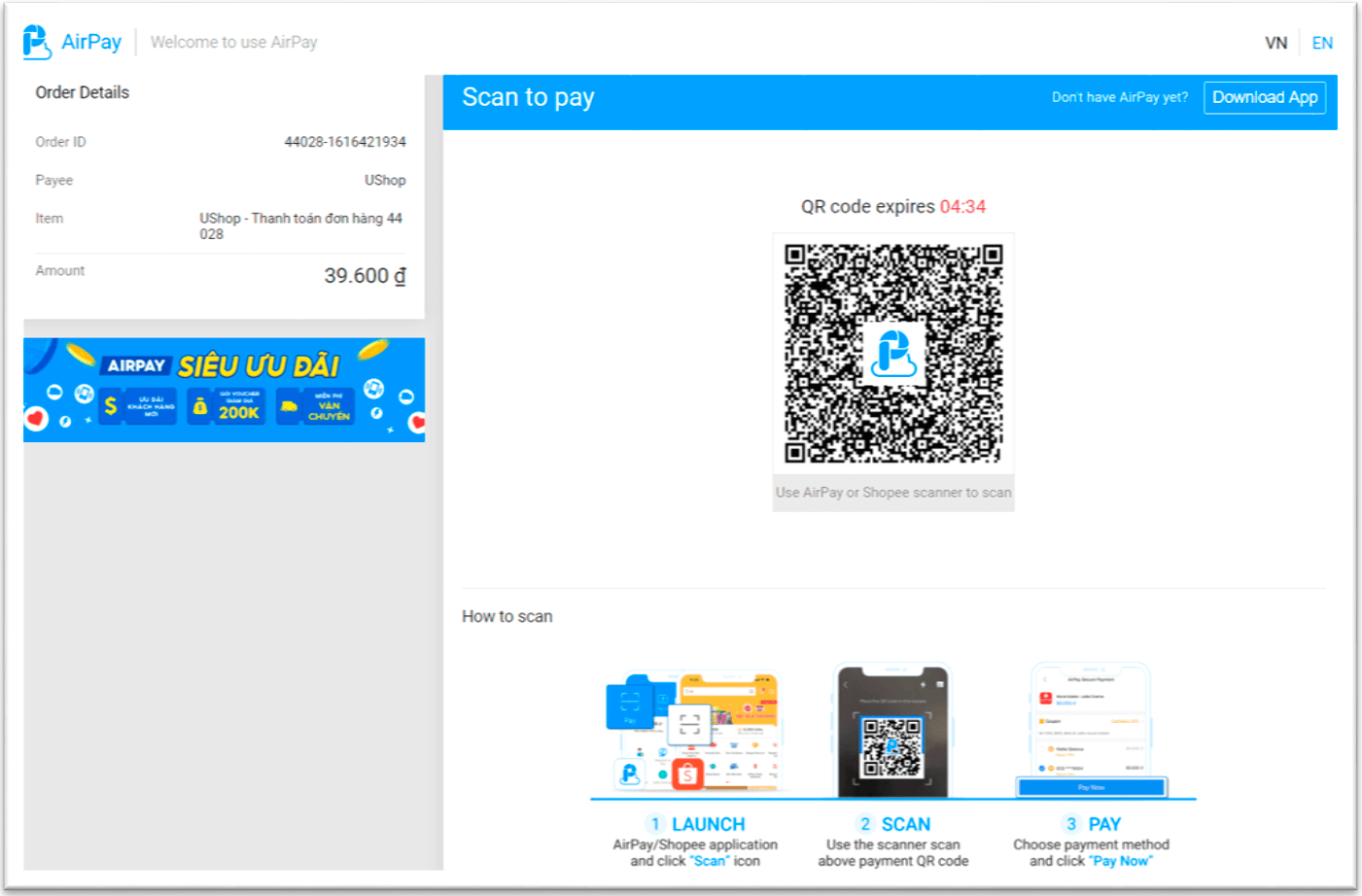1362x896 pixels.
Task: Click the order ID 44028-1616421934
Action: [345, 142]
